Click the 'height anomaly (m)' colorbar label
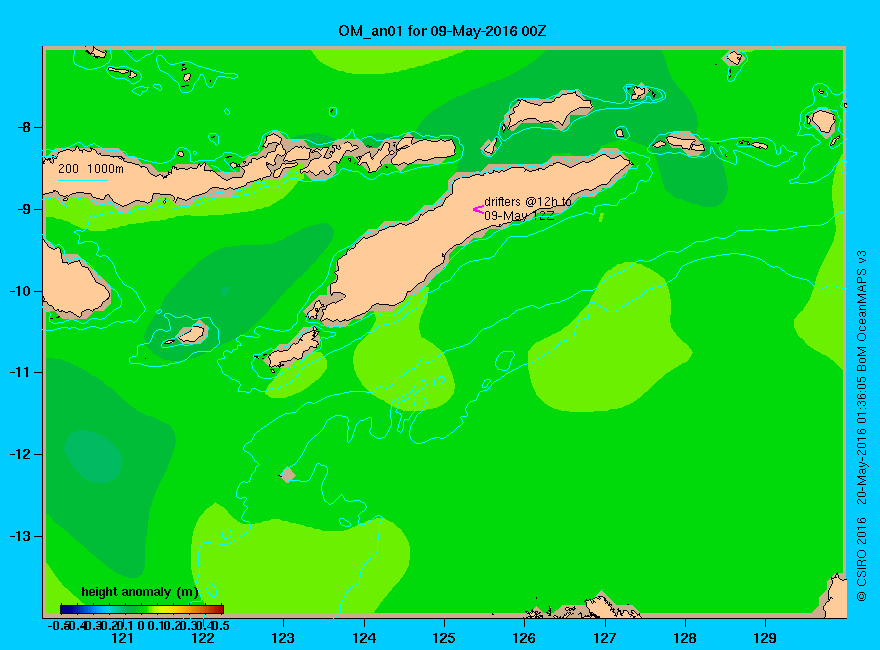 coord(140,592)
